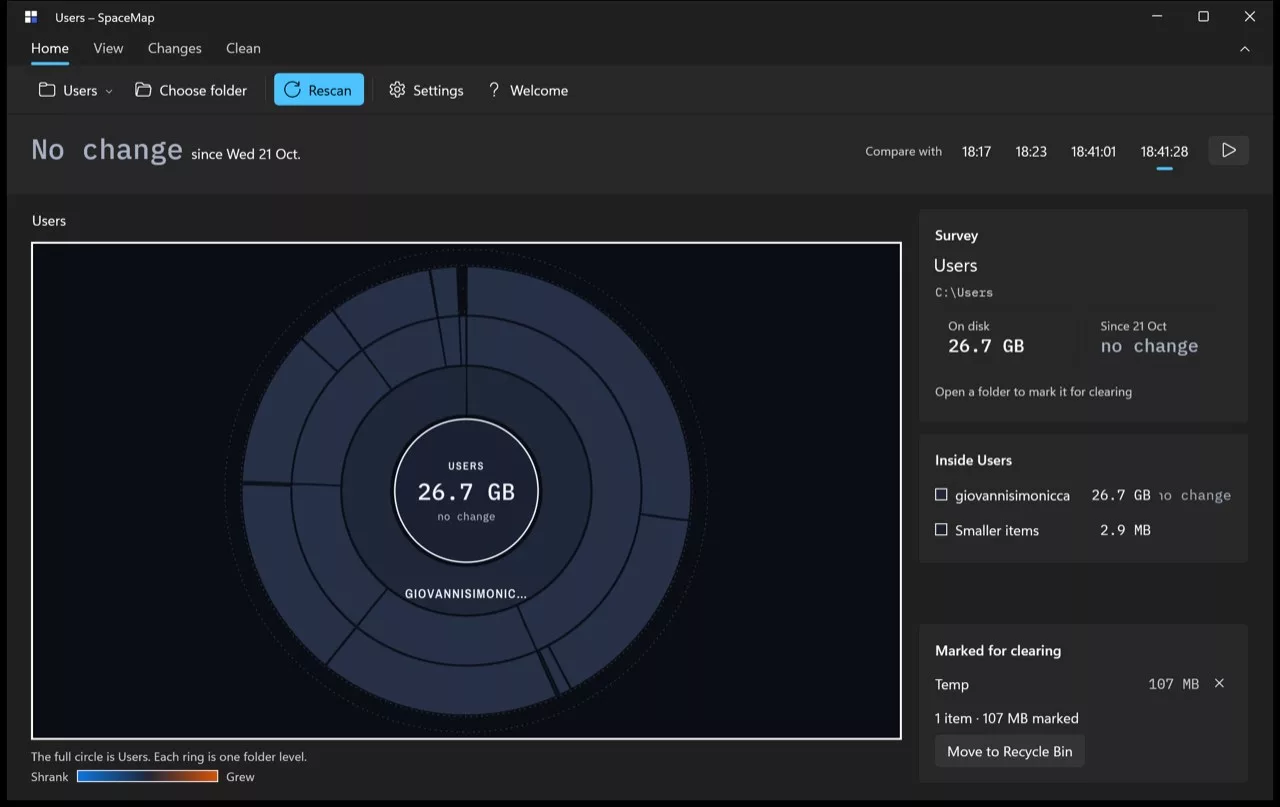Collapse the ribbon with the chevron
This screenshot has width=1280, height=807.
coord(1245,49)
